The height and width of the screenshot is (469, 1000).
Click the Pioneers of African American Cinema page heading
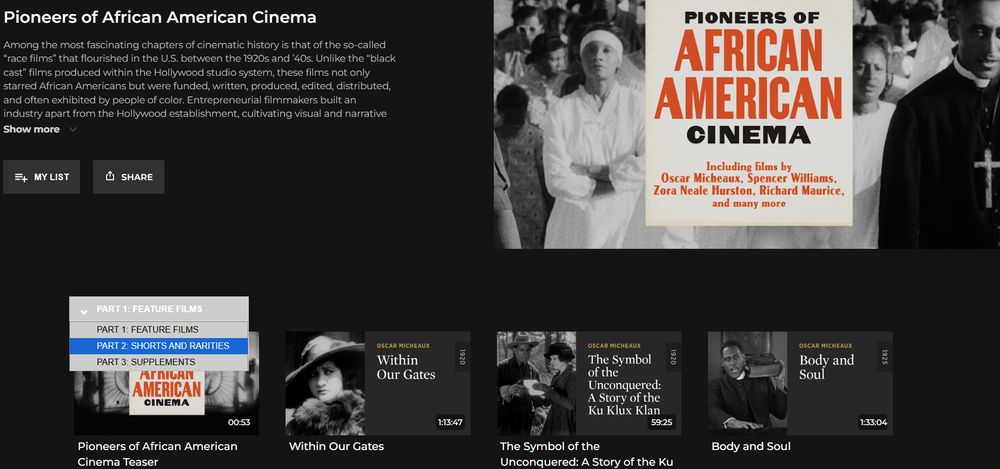pos(159,17)
